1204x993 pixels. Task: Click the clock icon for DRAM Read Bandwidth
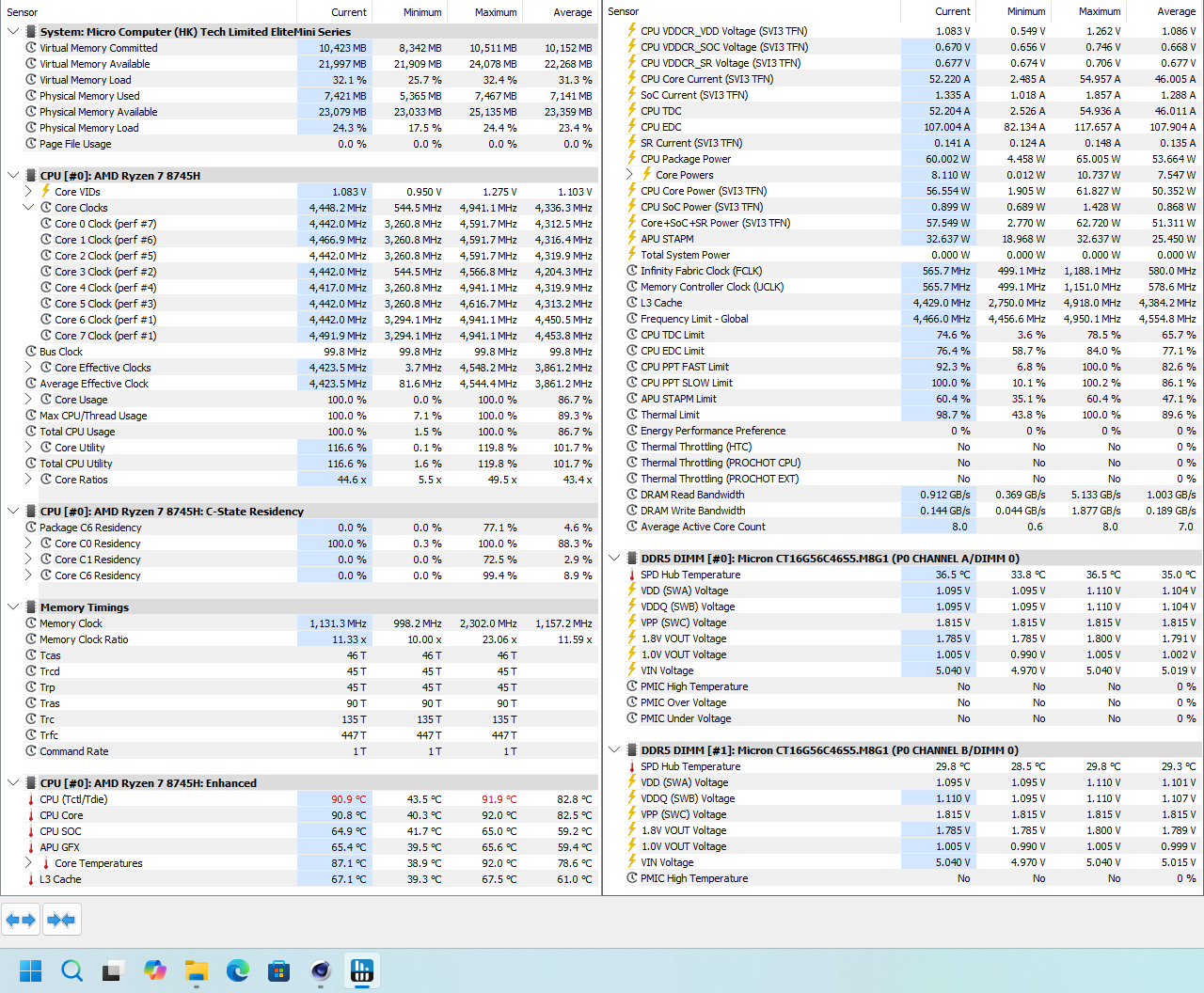632,495
